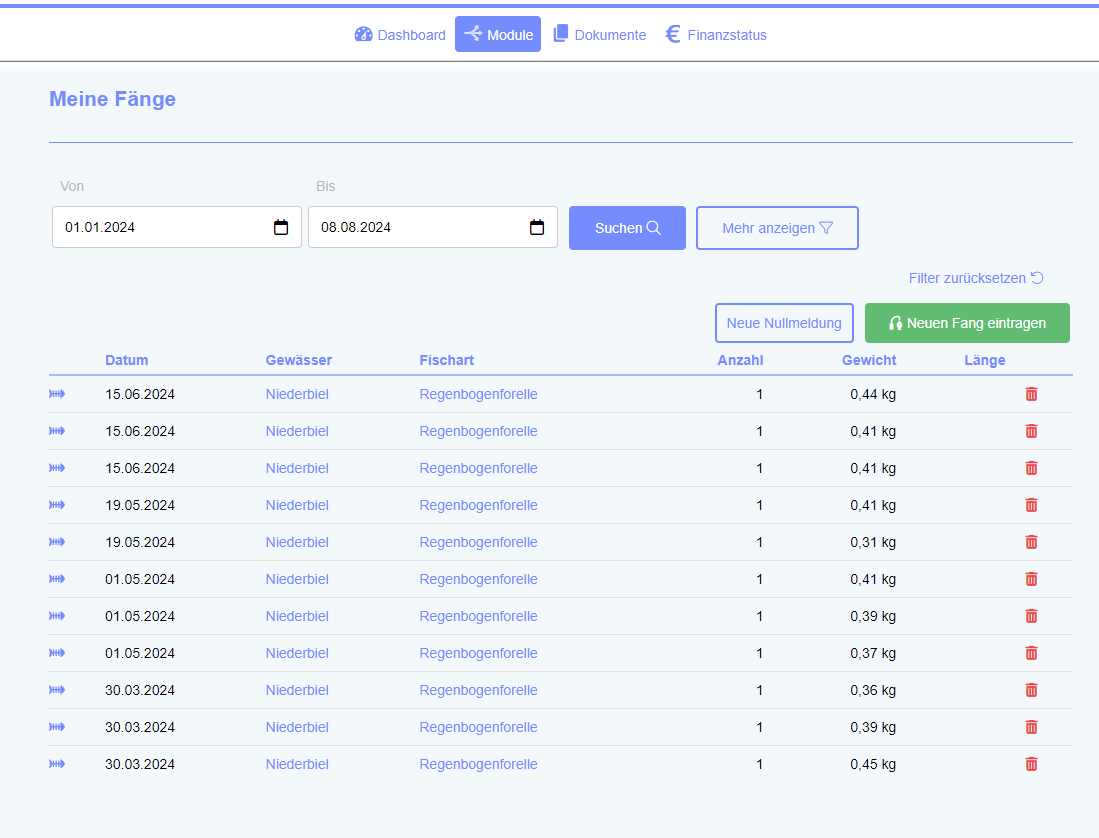This screenshot has width=1099, height=838.
Task: Open calendar picker in Bis date field
Action: 537,227
